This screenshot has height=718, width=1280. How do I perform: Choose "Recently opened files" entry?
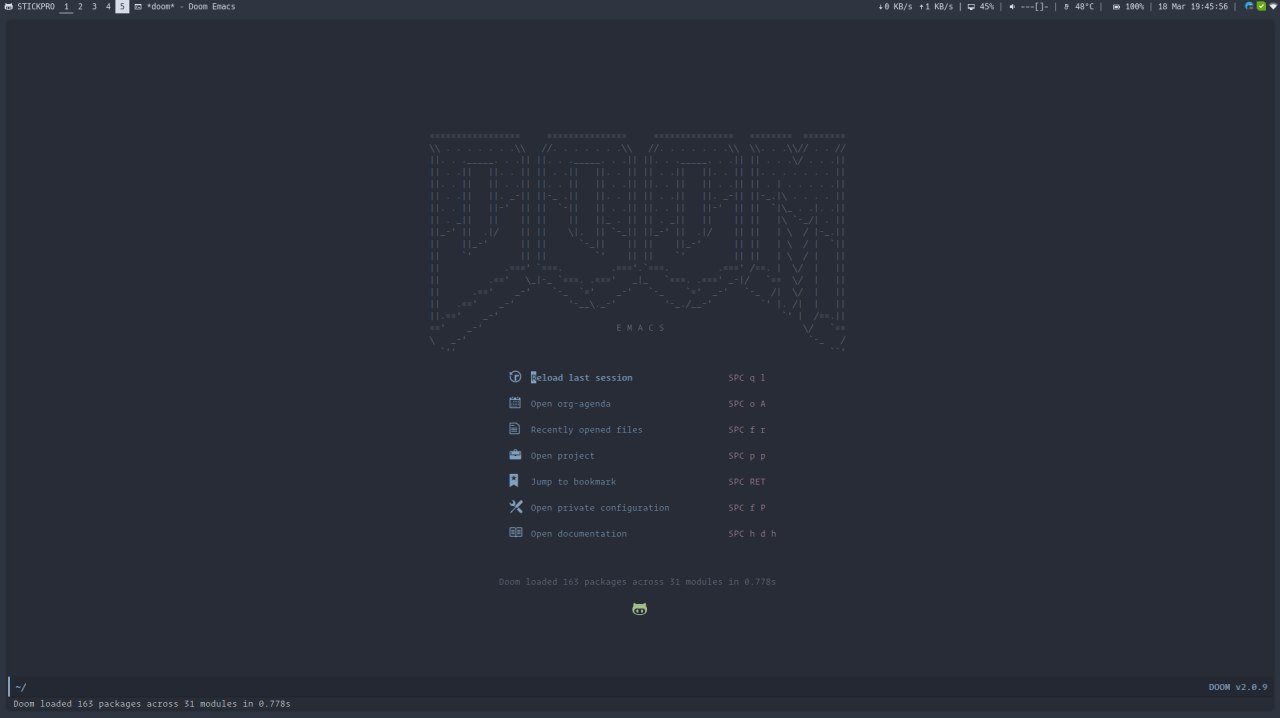[587, 430]
